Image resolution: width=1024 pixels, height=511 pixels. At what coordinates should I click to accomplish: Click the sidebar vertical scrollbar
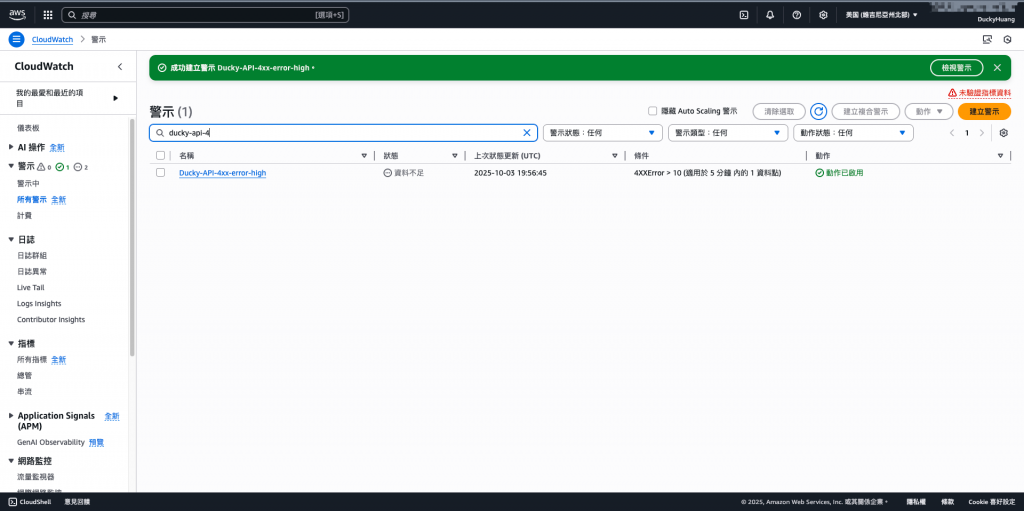click(133, 237)
